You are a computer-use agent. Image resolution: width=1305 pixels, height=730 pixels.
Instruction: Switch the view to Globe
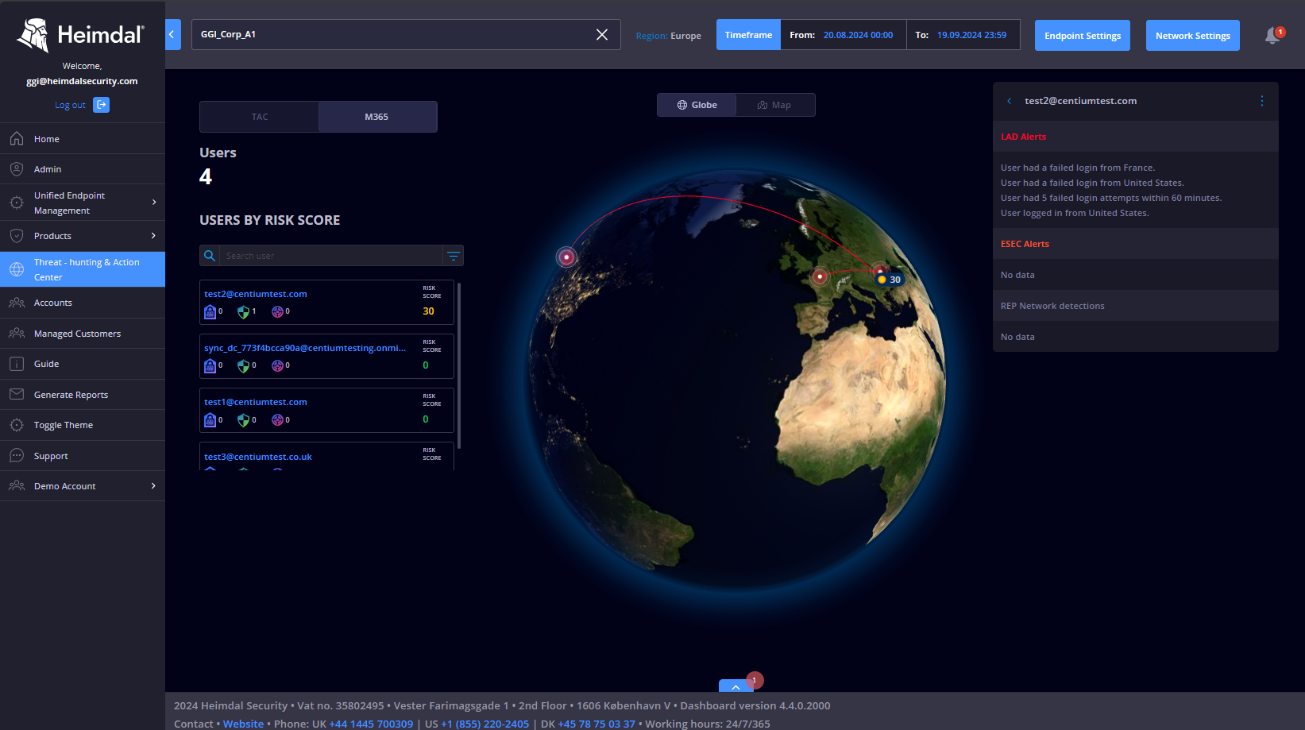(x=697, y=105)
